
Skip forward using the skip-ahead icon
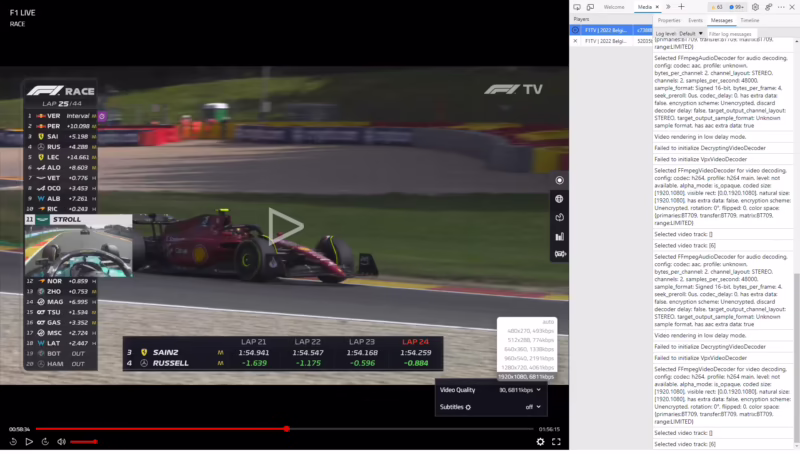pos(45,442)
